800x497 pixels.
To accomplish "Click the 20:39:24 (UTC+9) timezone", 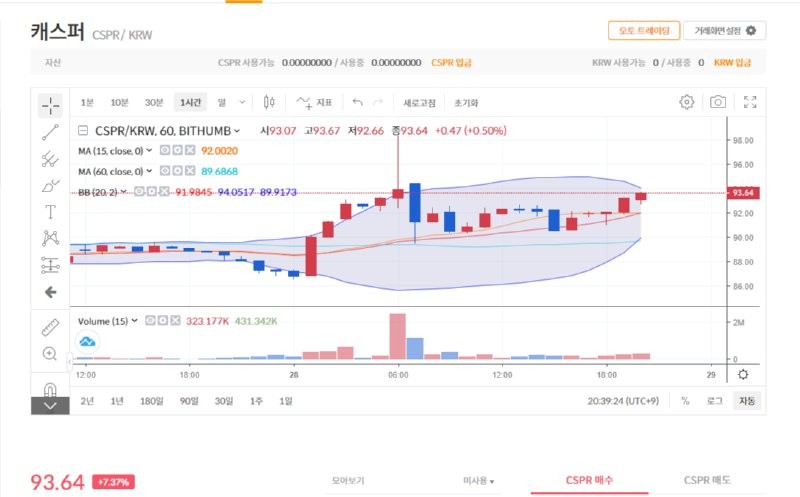I will (623, 401).
